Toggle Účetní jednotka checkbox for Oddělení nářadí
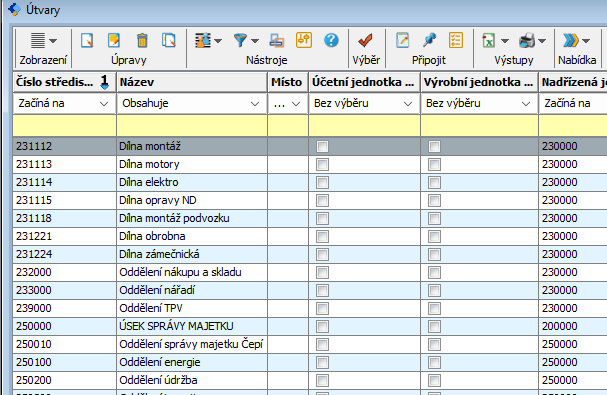The image size is (607, 395). 322,290
